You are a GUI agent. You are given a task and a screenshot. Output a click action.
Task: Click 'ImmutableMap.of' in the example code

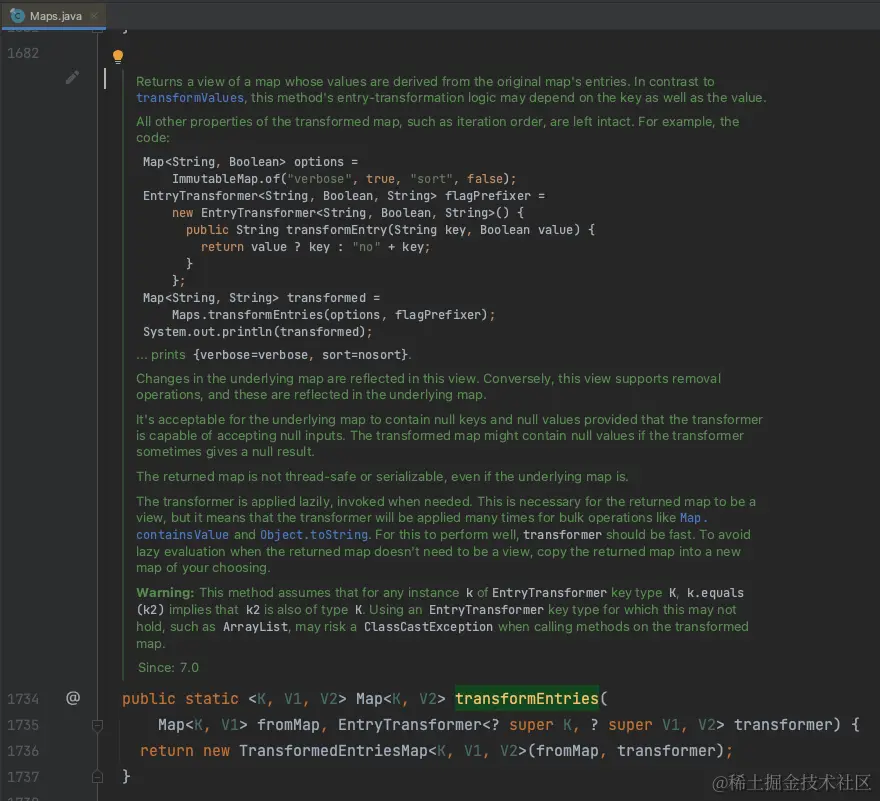(x=226, y=179)
